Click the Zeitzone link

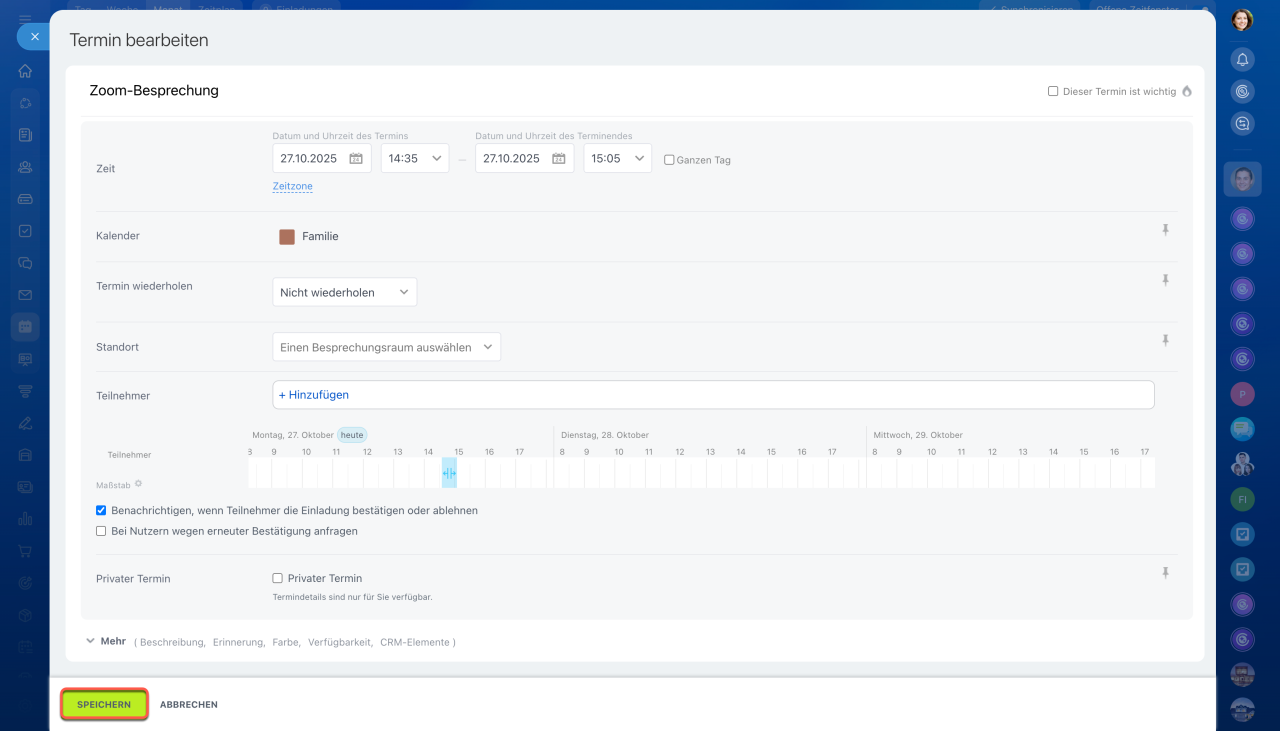[292, 186]
